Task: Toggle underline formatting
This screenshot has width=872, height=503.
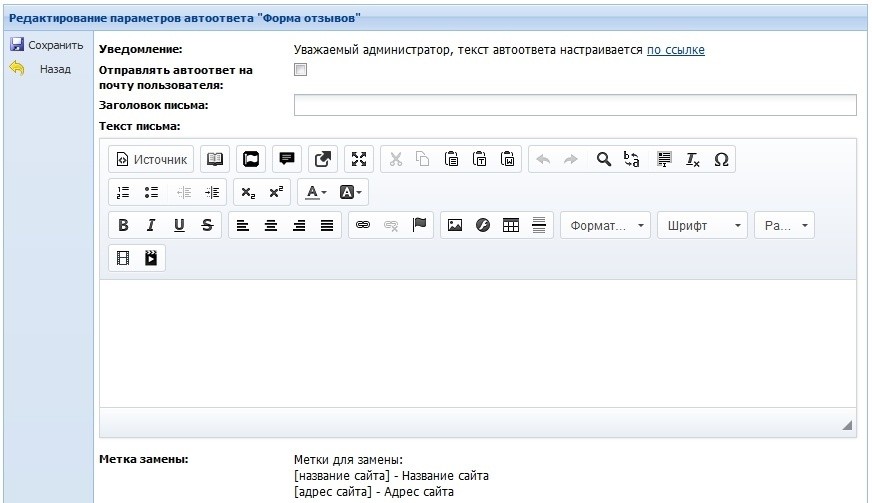Action: pyautogui.click(x=179, y=225)
